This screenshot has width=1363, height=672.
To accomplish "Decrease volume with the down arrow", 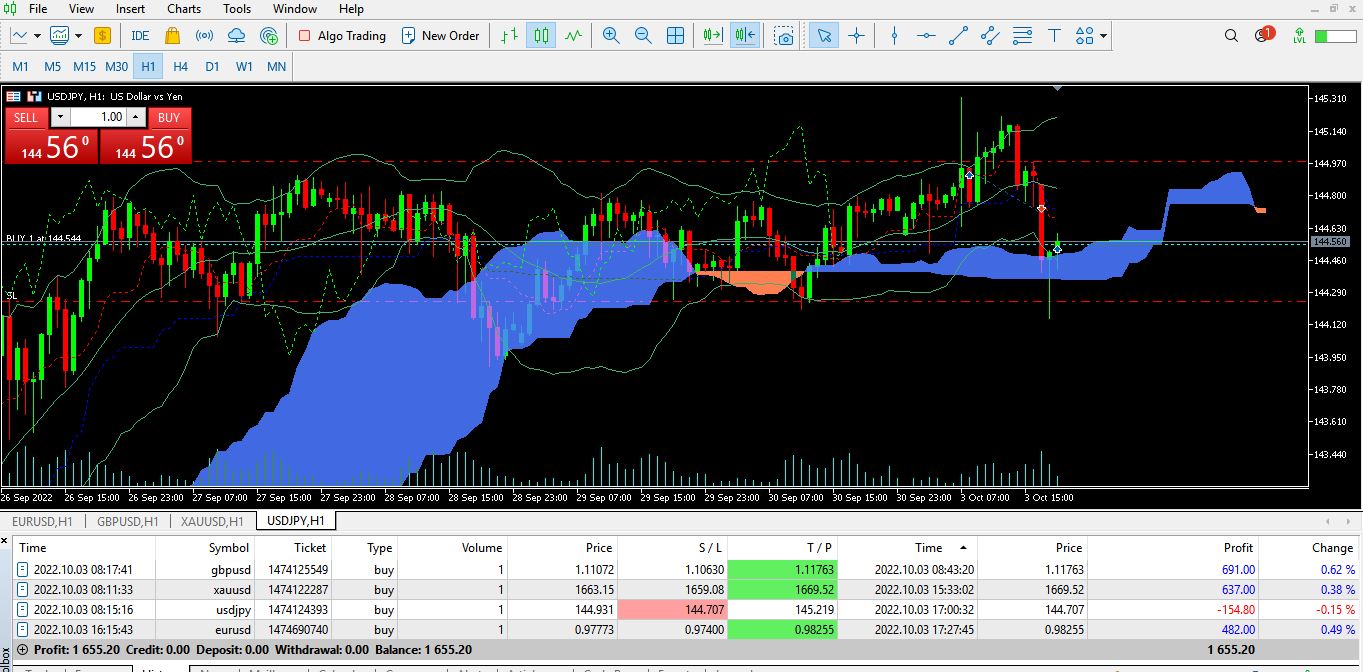I will pyautogui.click(x=57, y=117).
